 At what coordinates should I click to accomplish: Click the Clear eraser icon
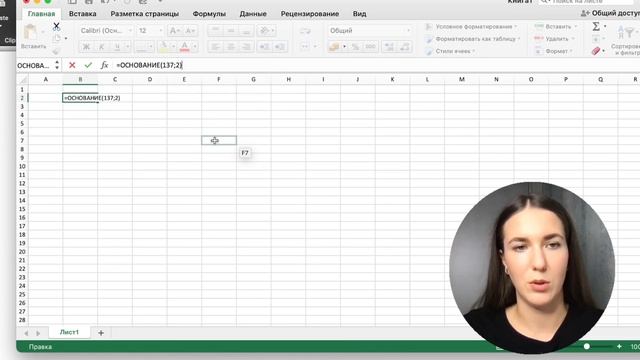(596, 51)
